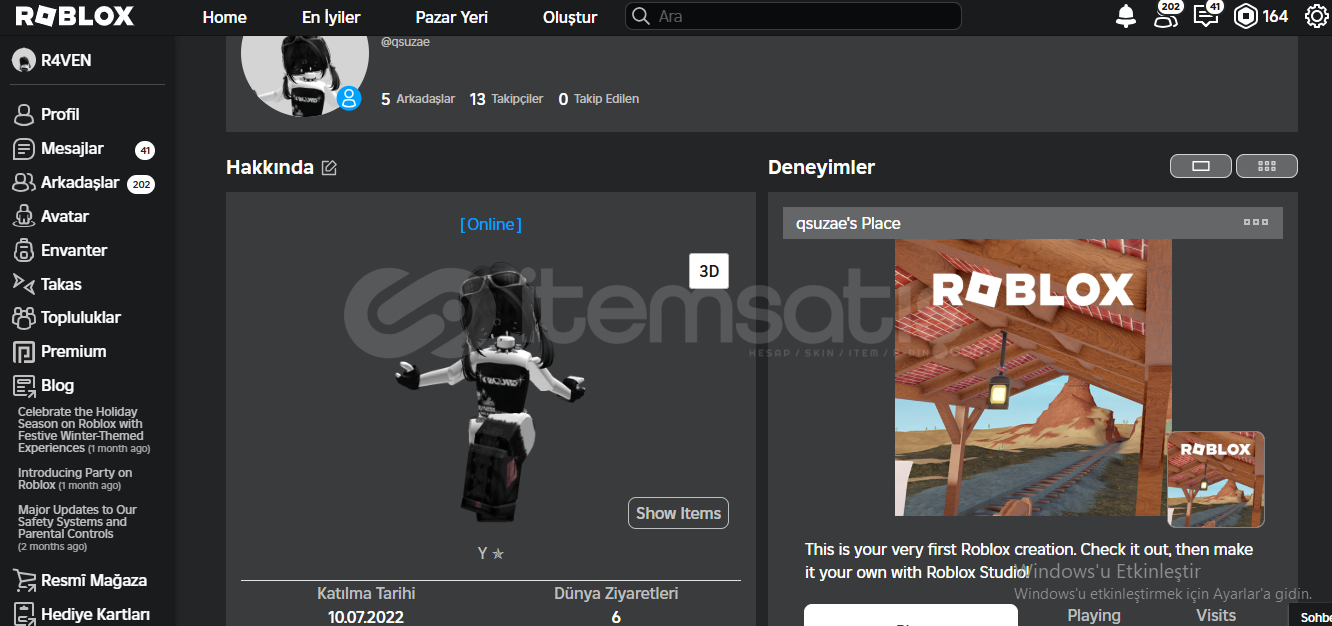Click the Dünya Ziyaretleri label
Viewport: 1332px width, 626px height.
[x=616, y=593]
